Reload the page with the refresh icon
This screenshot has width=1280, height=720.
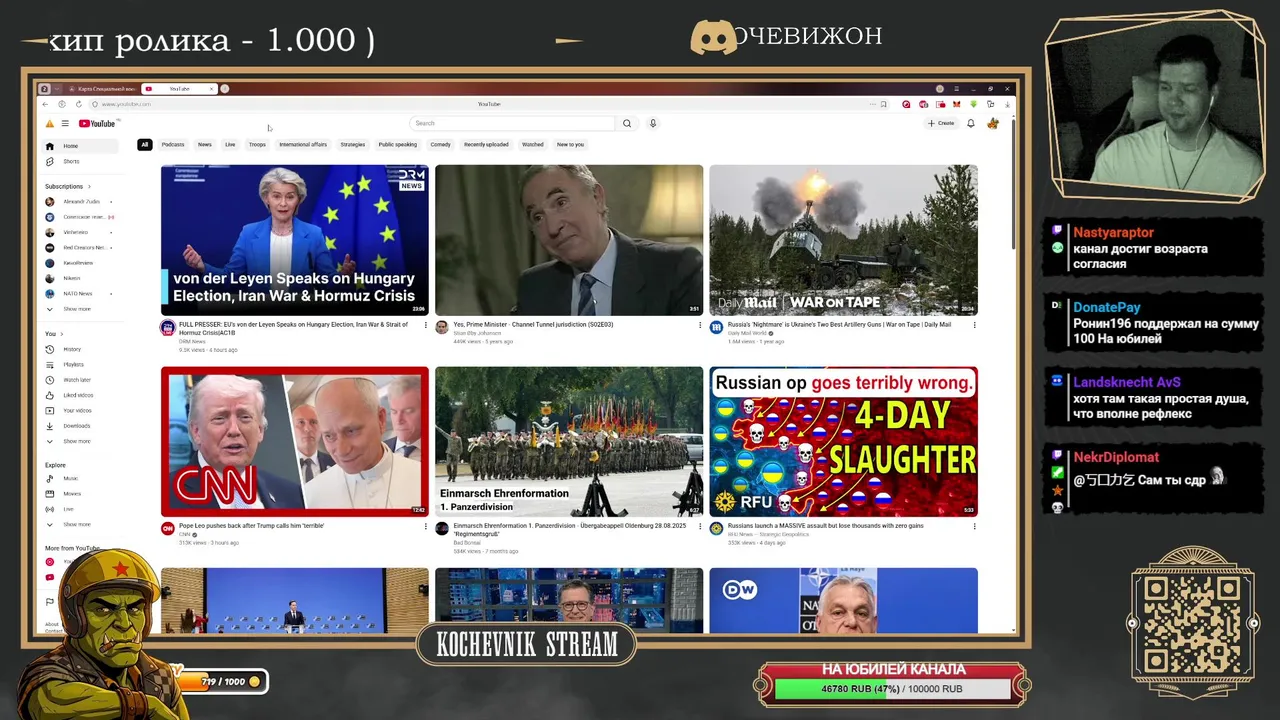click(x=79, y=104)
